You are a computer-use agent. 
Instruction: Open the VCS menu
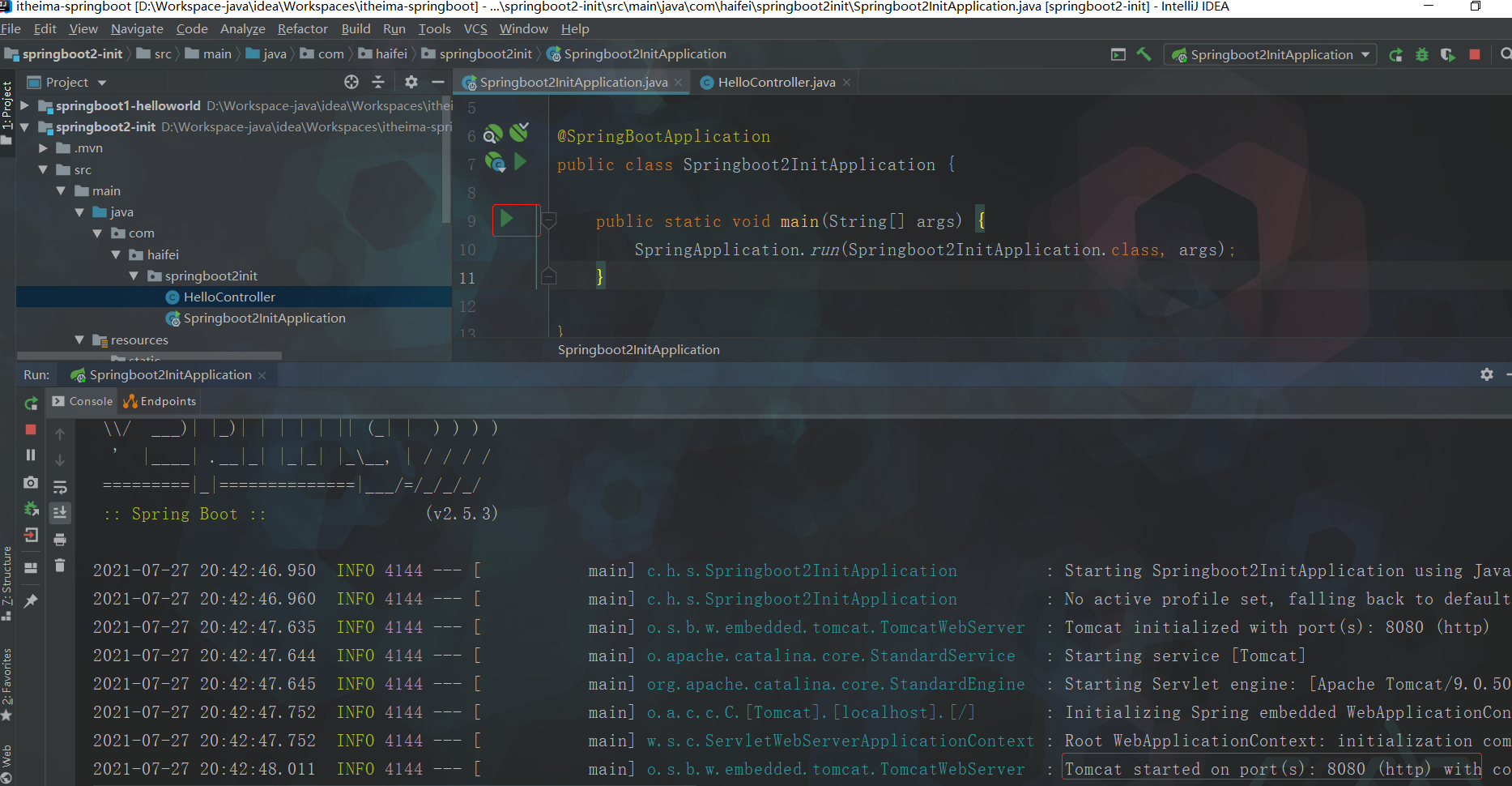click(475, 29)
